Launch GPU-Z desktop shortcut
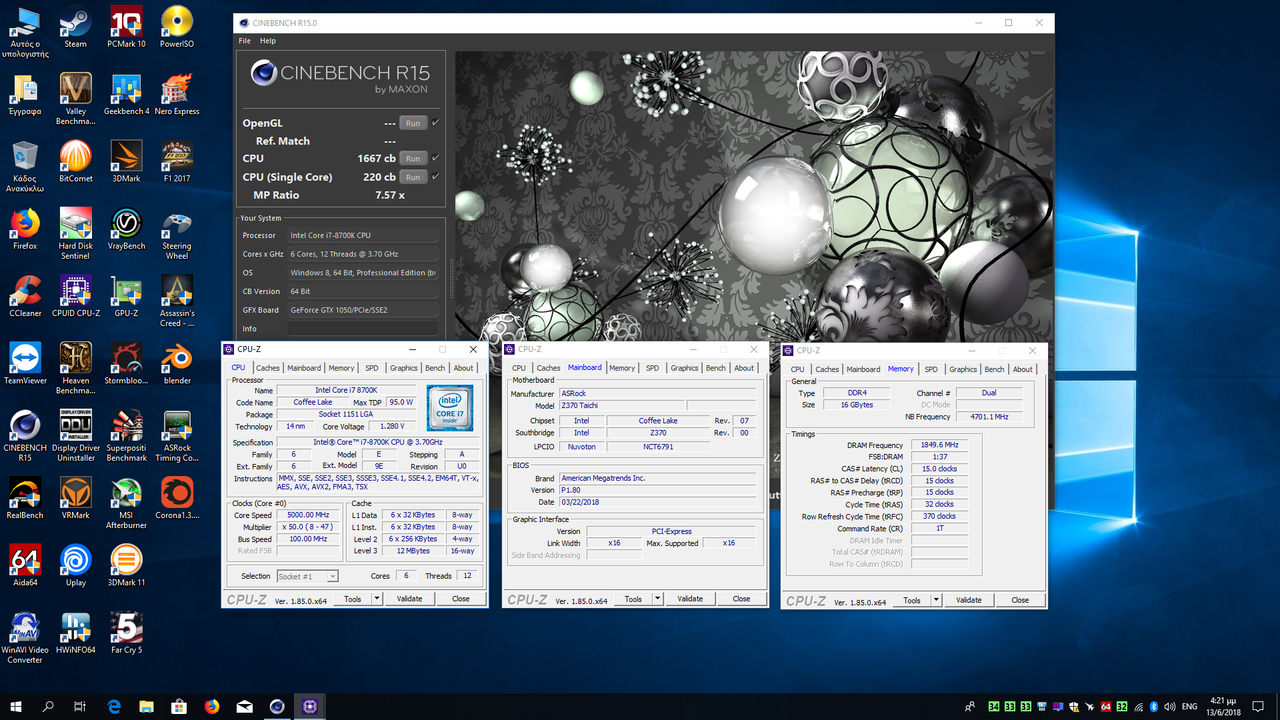The width and height of the screenshot is (1280, 720). pyautogui.click(x=126, y=295)
